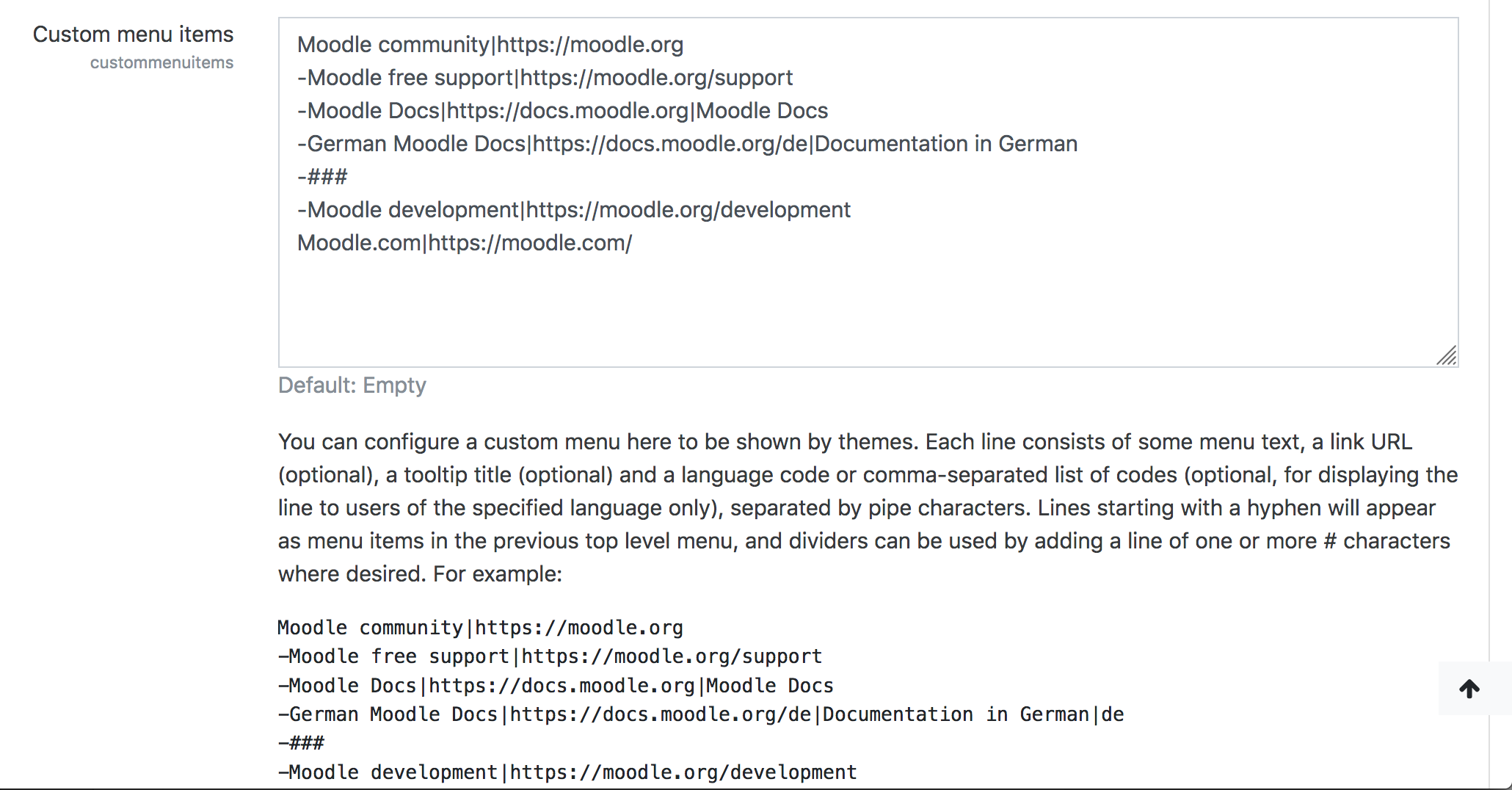Click the description paragraph about custom menu

click(x=868, y=507)
